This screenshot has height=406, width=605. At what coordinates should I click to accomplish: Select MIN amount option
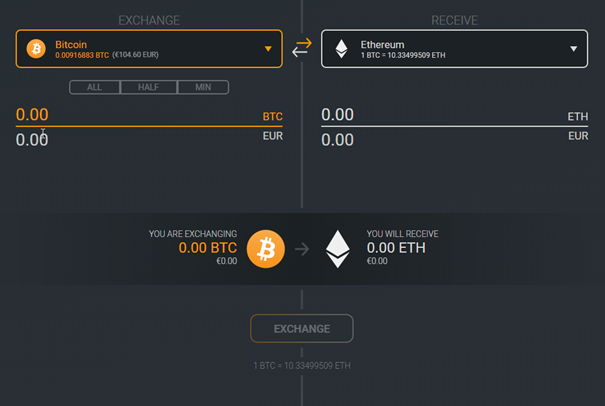point(203,87)
